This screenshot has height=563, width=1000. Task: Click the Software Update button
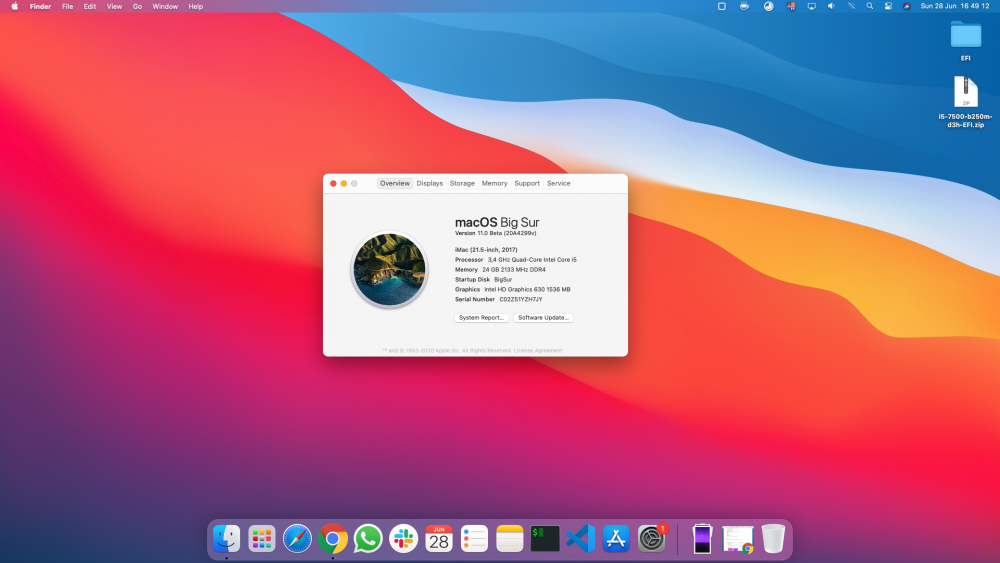pyautogui.click(x=543, y=318)
